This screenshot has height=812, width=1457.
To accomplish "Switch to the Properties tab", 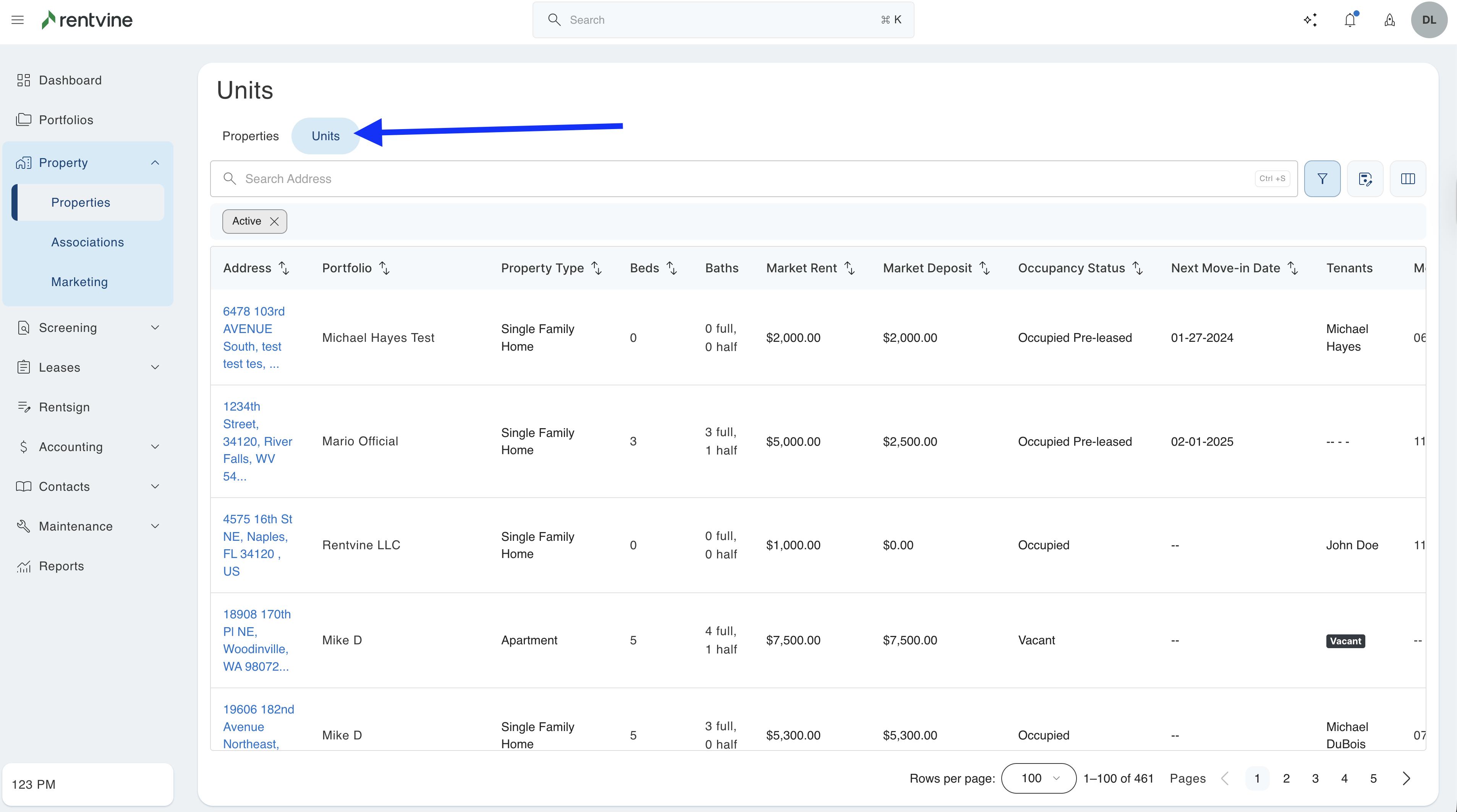I will [x=250, y=136].
